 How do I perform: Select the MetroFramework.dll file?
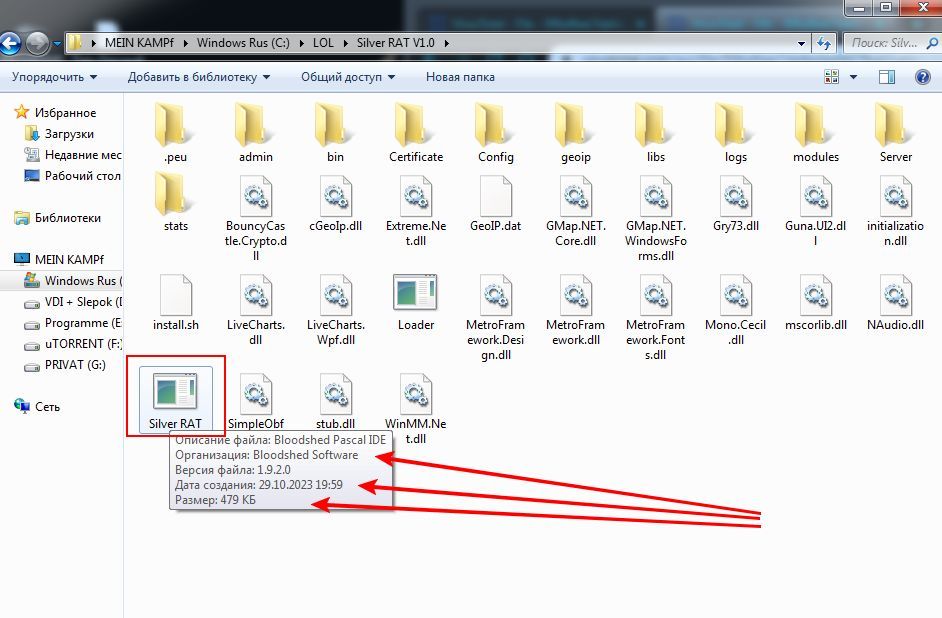(576, 309)
